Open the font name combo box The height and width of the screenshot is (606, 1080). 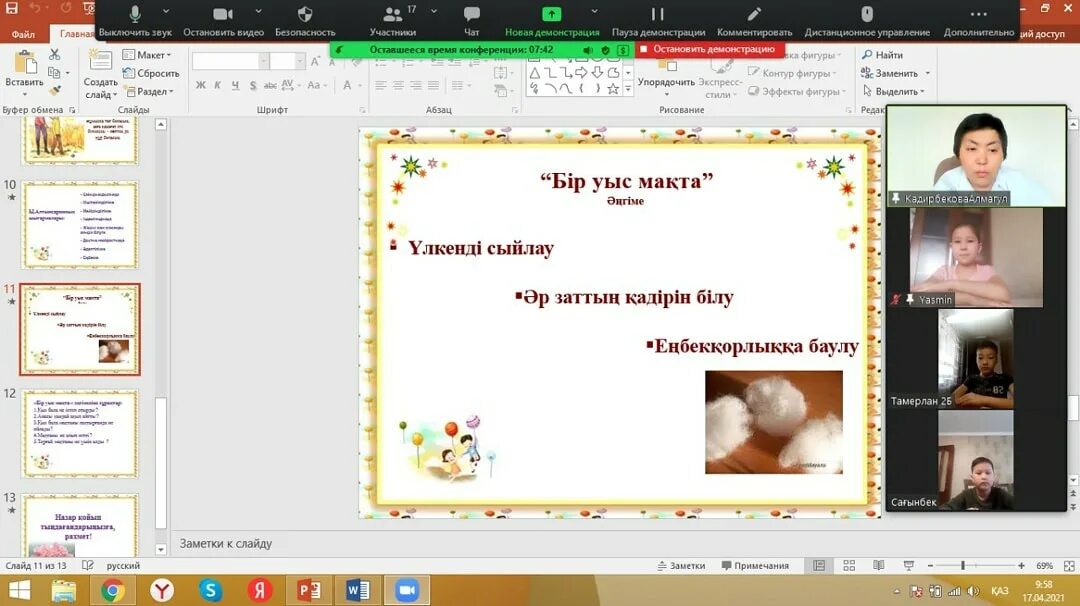point(230,61)
